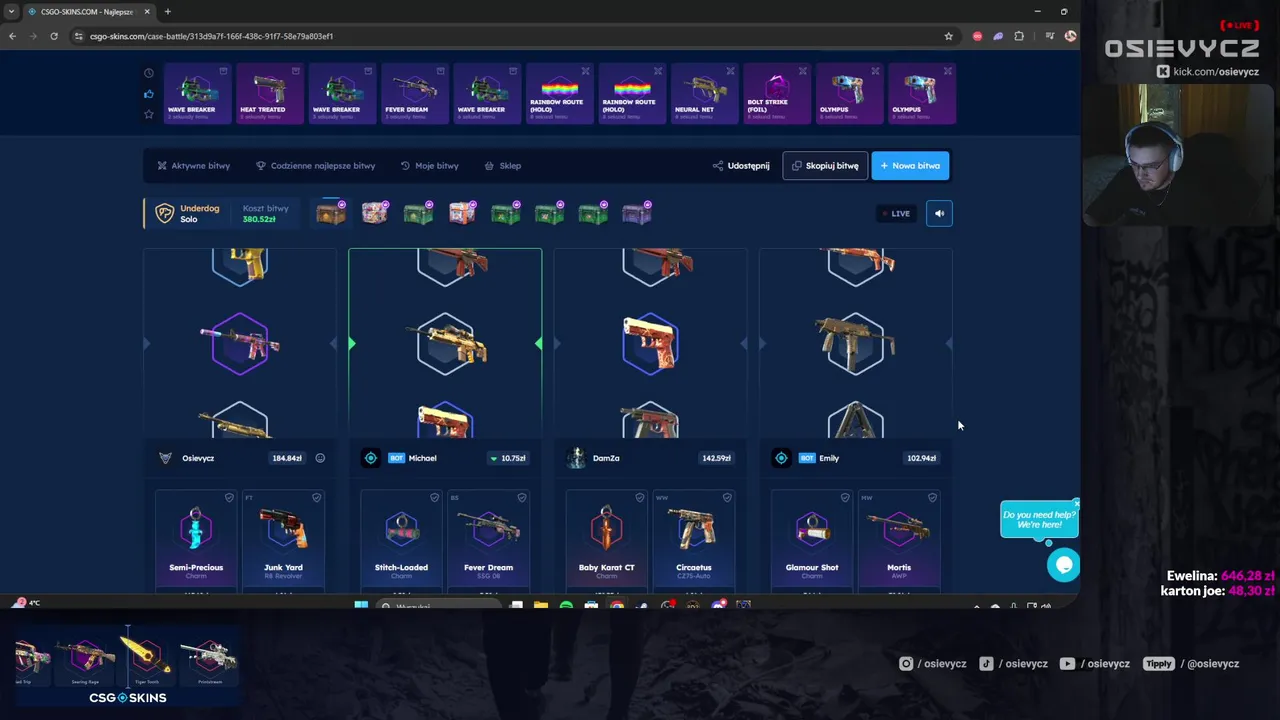Bookmark this page with the star icon
Viewport: 1280px width, 720px height.
click(948, 36)
